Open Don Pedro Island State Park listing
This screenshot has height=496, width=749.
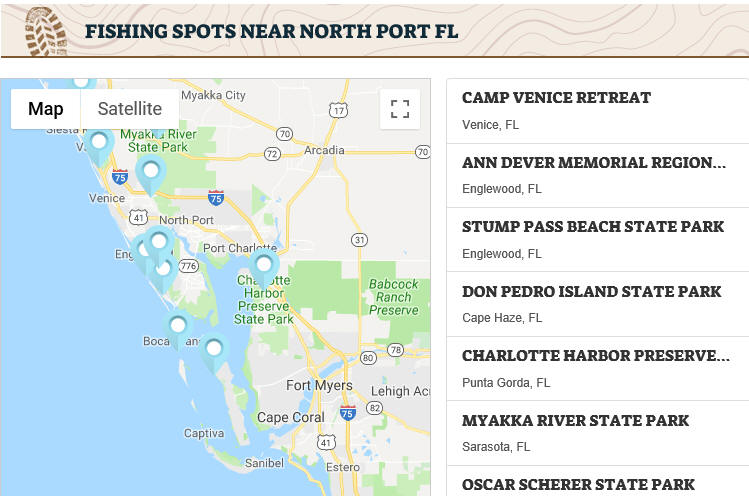[598, 304]
